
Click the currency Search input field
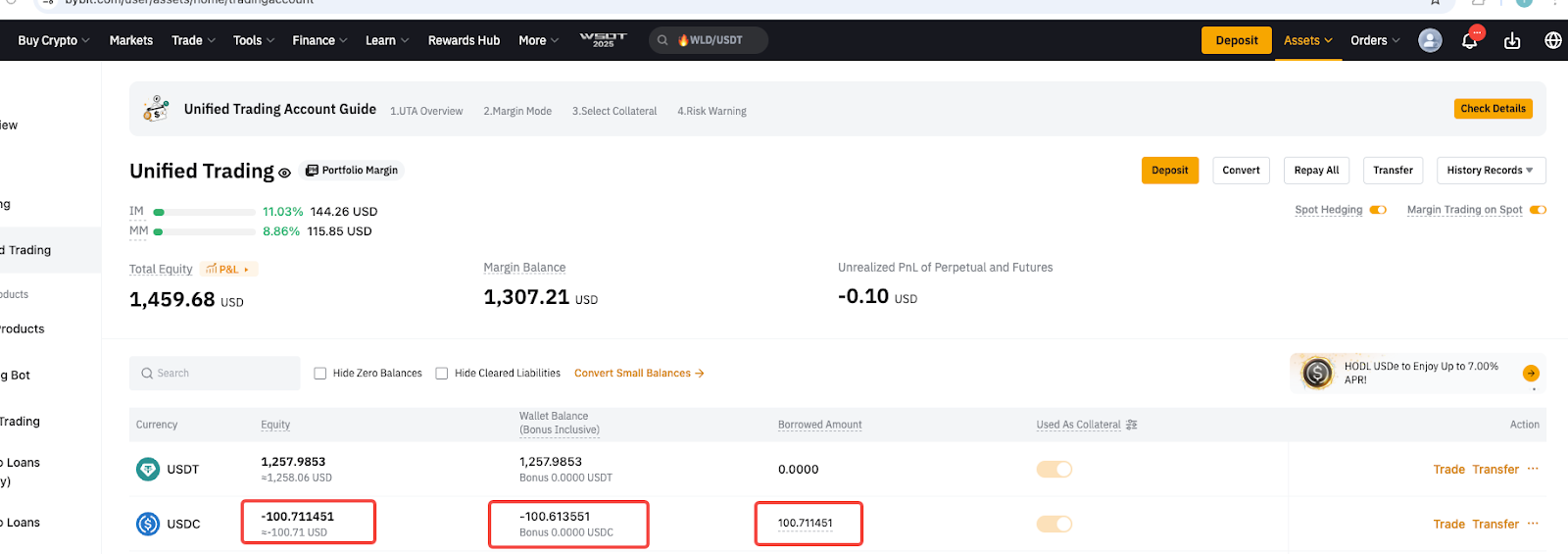[x=216, y=374]
